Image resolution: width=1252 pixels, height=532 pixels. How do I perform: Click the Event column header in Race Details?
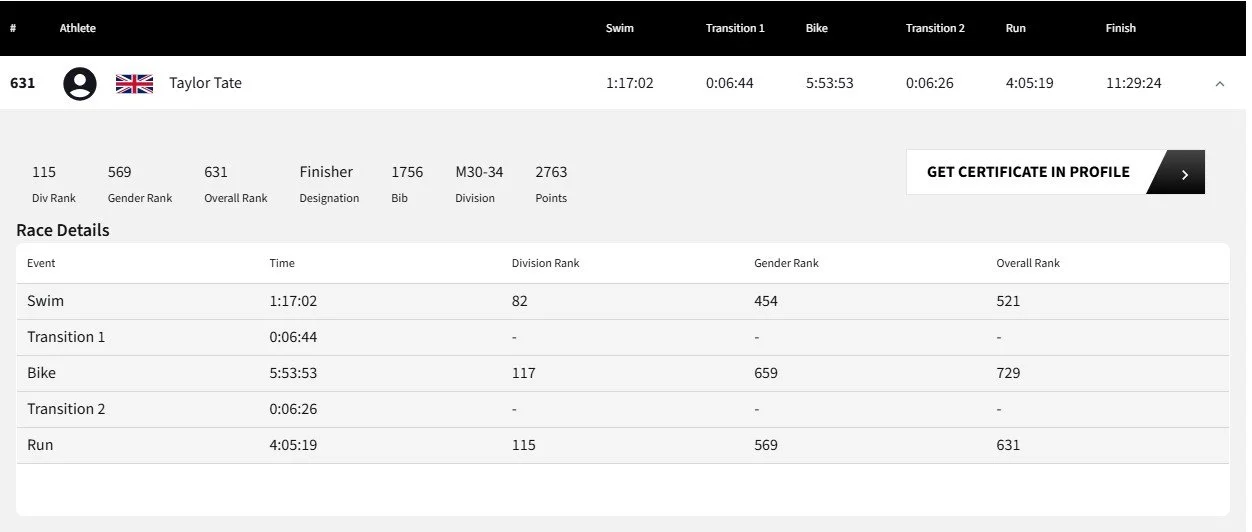41,263
